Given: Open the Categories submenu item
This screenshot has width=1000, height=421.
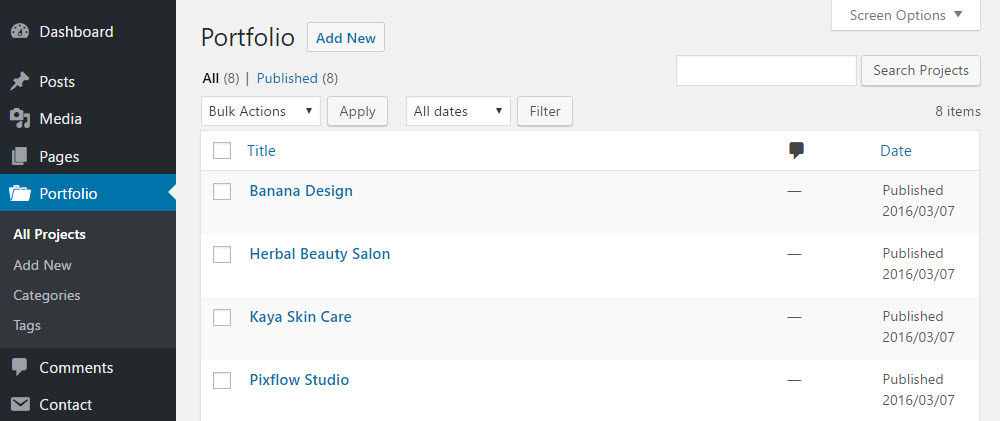Looking at the screenshot, I should click(47, 296).
